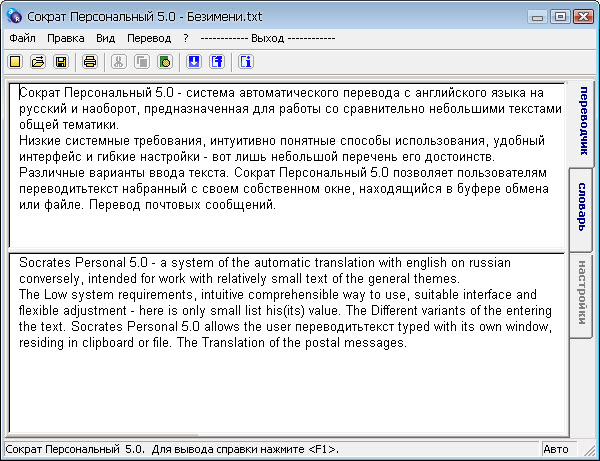Click untranslated word 'переводитьтекст' in English pane

345,327
